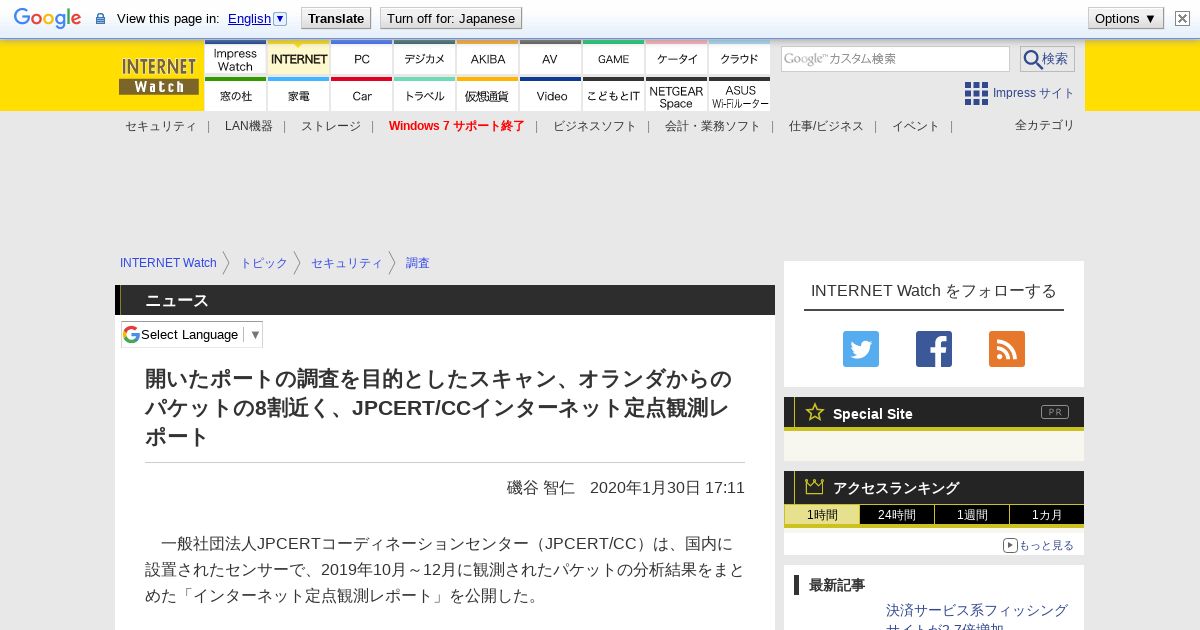Open the Impress Watch tab
The image size is (1200, 630).
(x=235, y=59)
